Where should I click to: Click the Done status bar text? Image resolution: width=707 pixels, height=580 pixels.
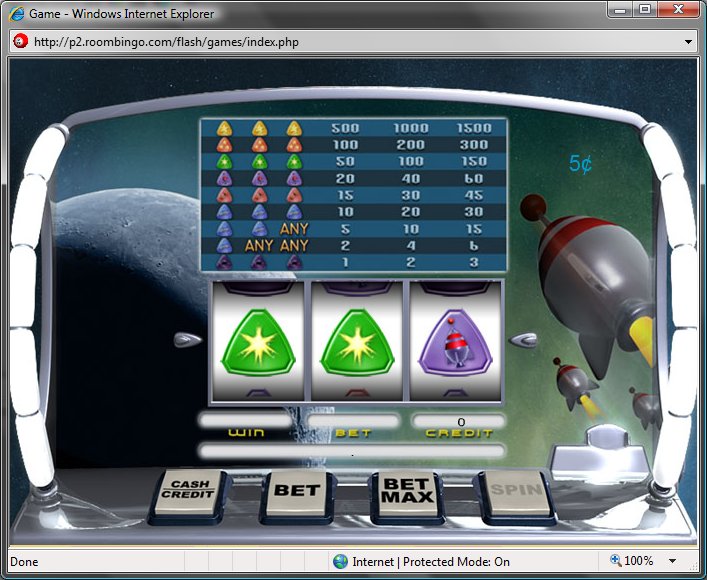(x=24, y=562)
